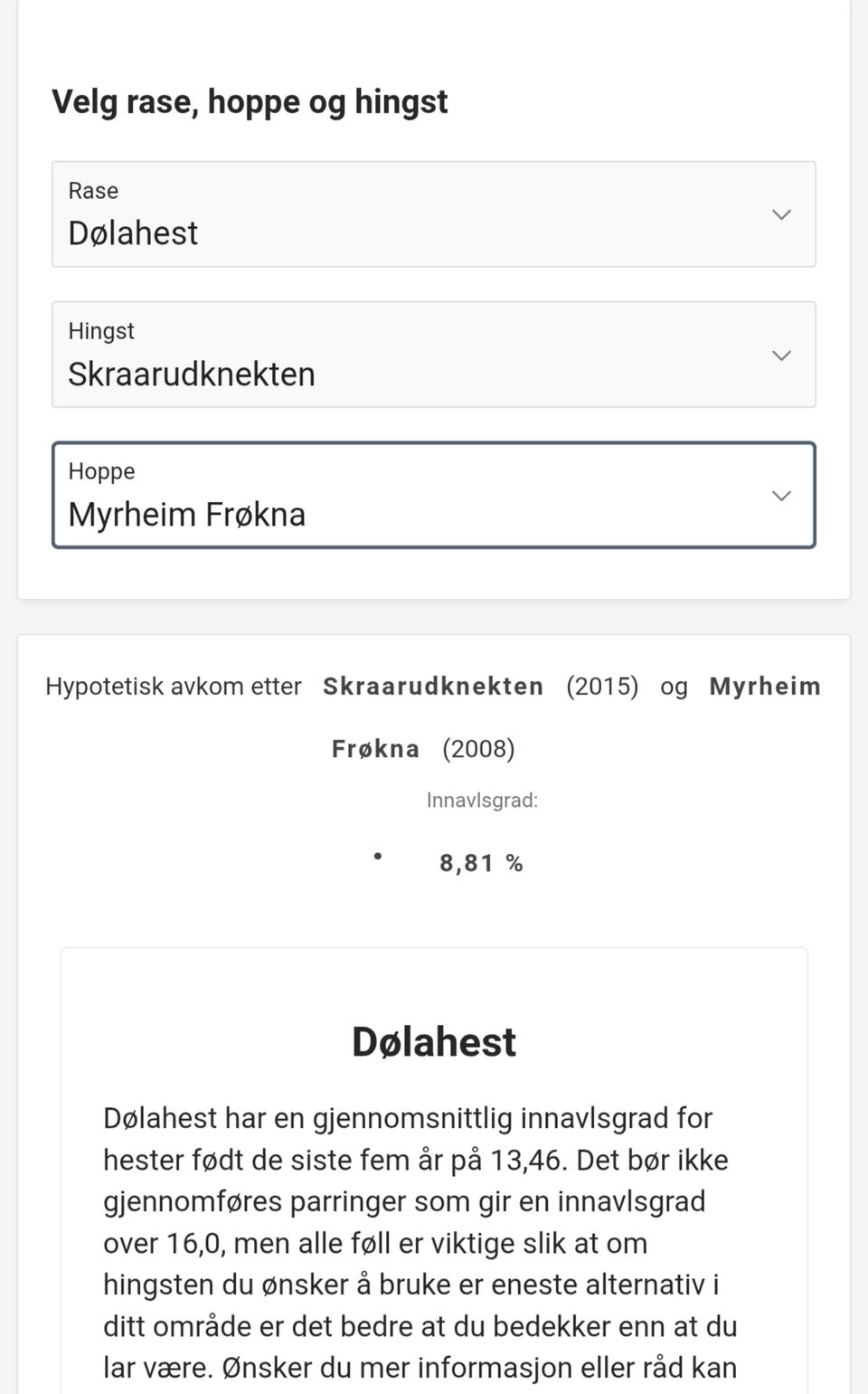Click the 'Hypotetisk avkom etter' text
The width and height of the screenshot is (868, 1394).
174,687
